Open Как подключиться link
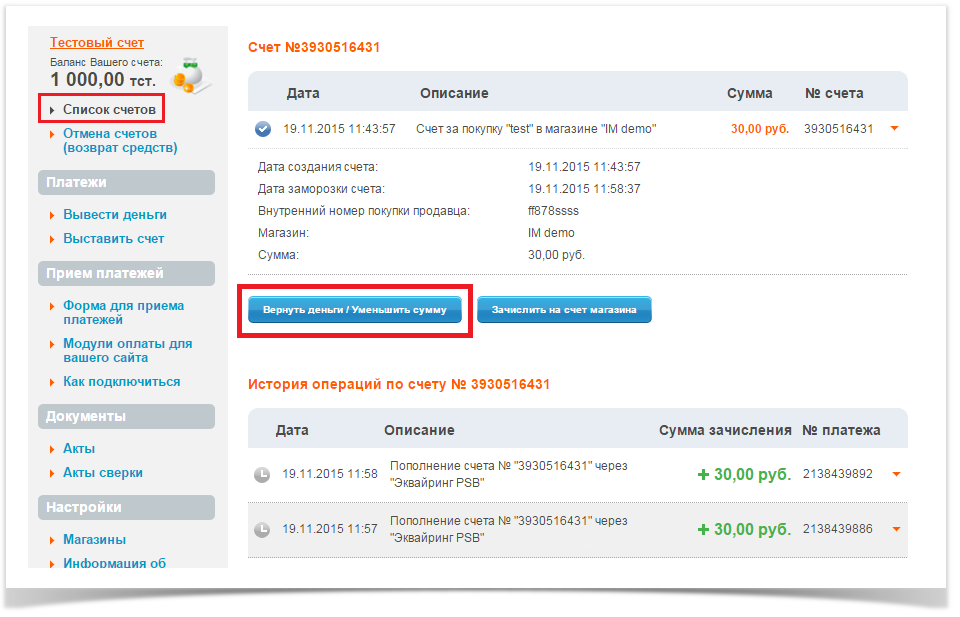This screenshot has width=960, height=617. (122, 382)
